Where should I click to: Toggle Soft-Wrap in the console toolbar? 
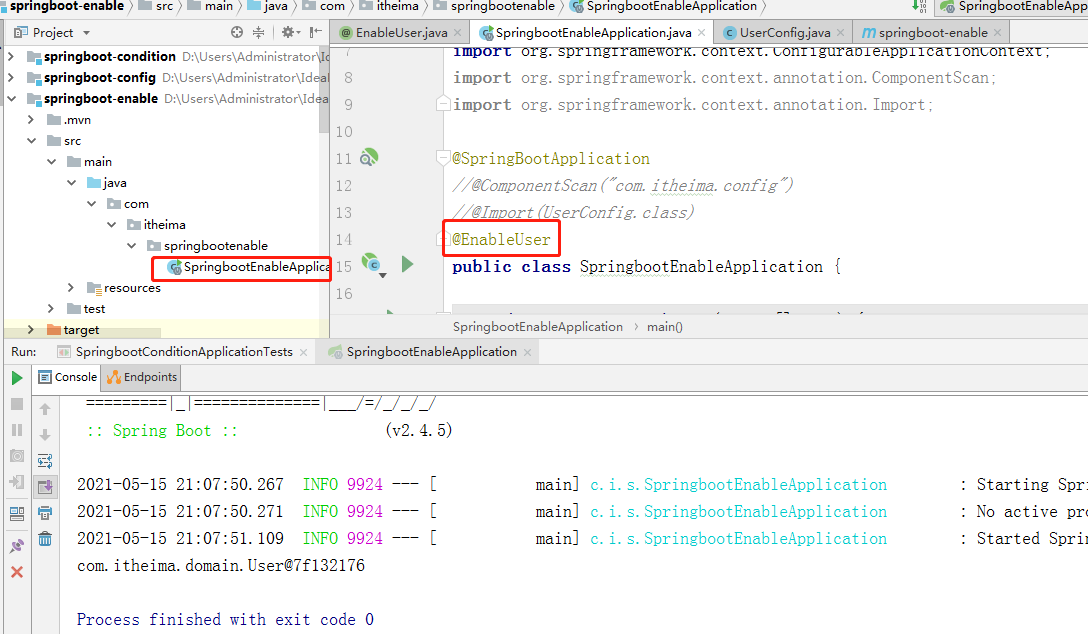coord(45,461)
